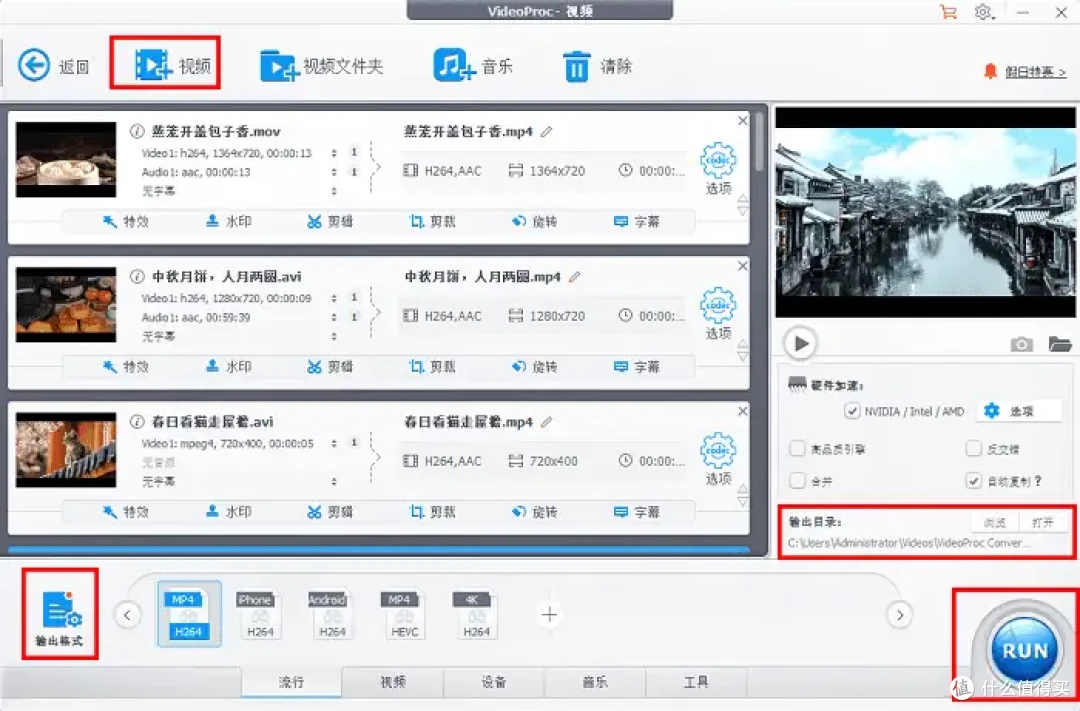Open 字幕 subtitles for 春日看猫走屋檐.avi
Viewport: 1080px width, 711px height.
[x=636, y=512]
